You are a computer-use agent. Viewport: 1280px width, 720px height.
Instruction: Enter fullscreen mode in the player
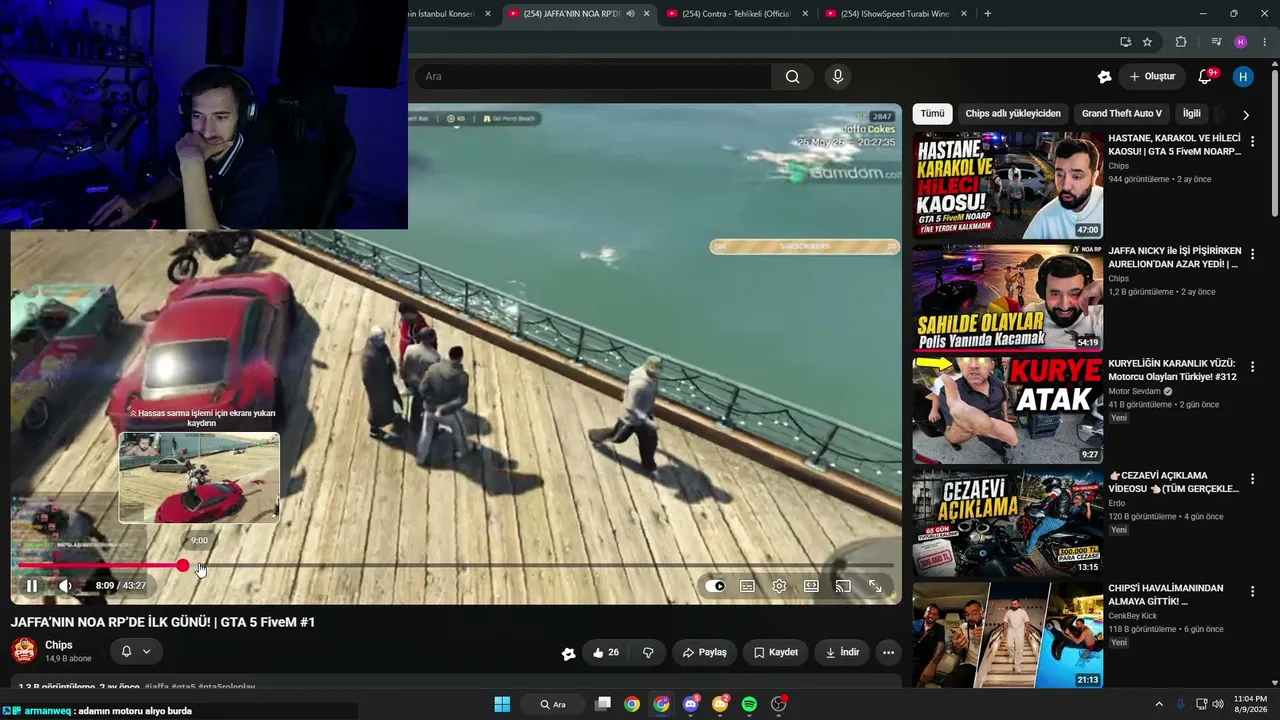[875, 586]
